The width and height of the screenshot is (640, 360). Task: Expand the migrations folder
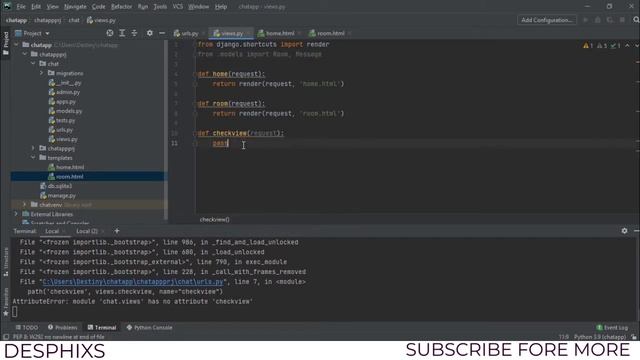42,73
